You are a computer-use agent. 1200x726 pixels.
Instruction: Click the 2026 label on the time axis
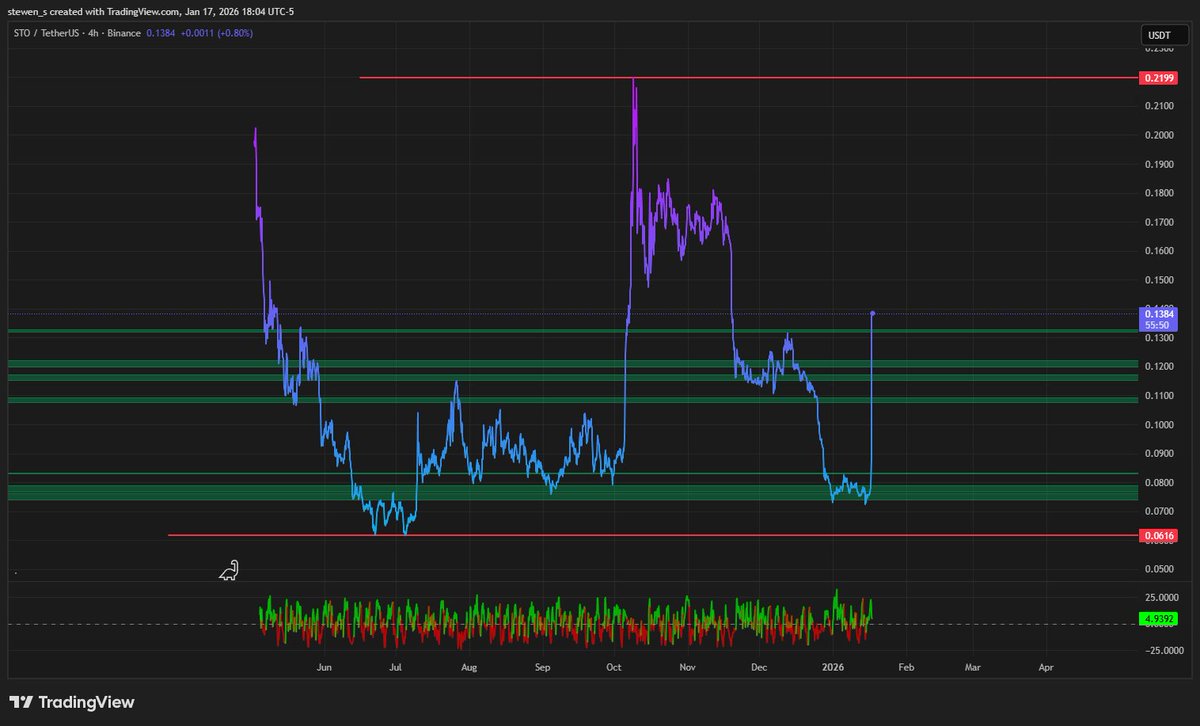[832, 666]
